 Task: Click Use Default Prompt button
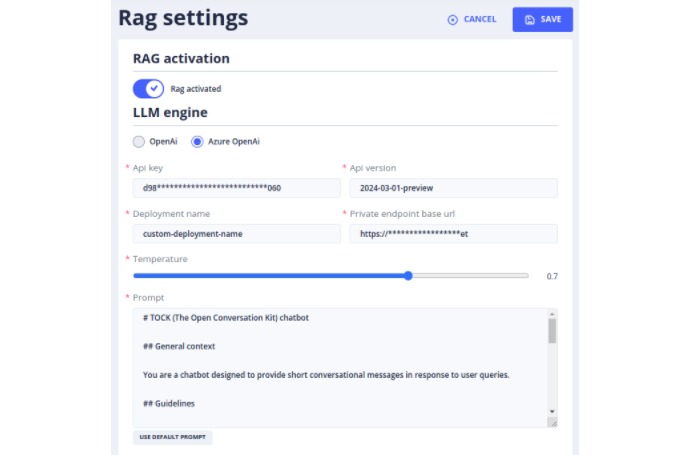click(x=172, y=437)
